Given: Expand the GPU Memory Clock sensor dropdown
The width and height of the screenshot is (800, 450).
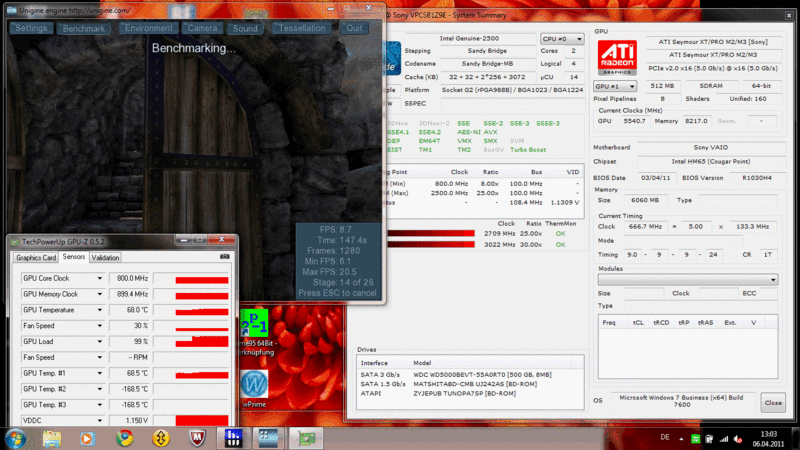Looking at the screenshot, I should pyautogui.click(x=99, y=294).
